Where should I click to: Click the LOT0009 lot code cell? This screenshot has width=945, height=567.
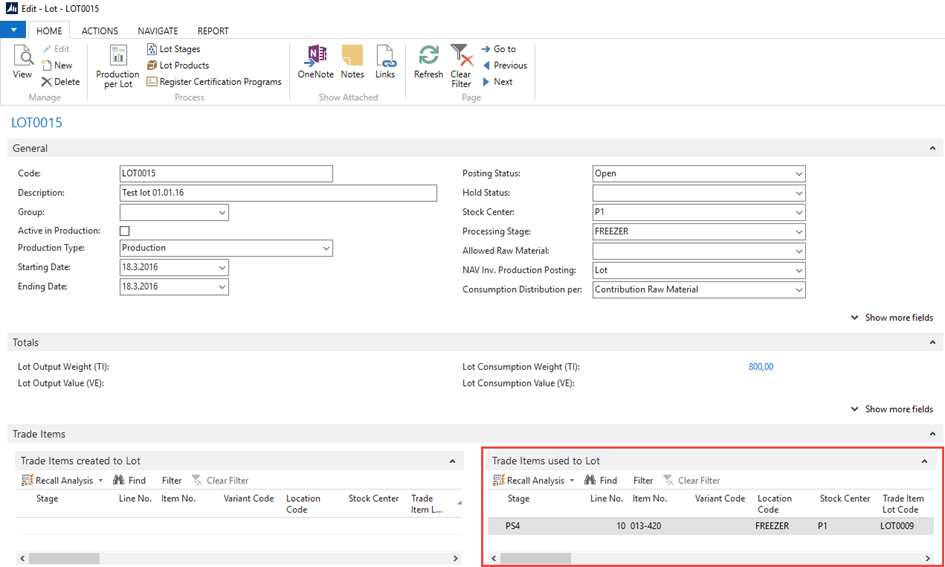coord(897,526)
